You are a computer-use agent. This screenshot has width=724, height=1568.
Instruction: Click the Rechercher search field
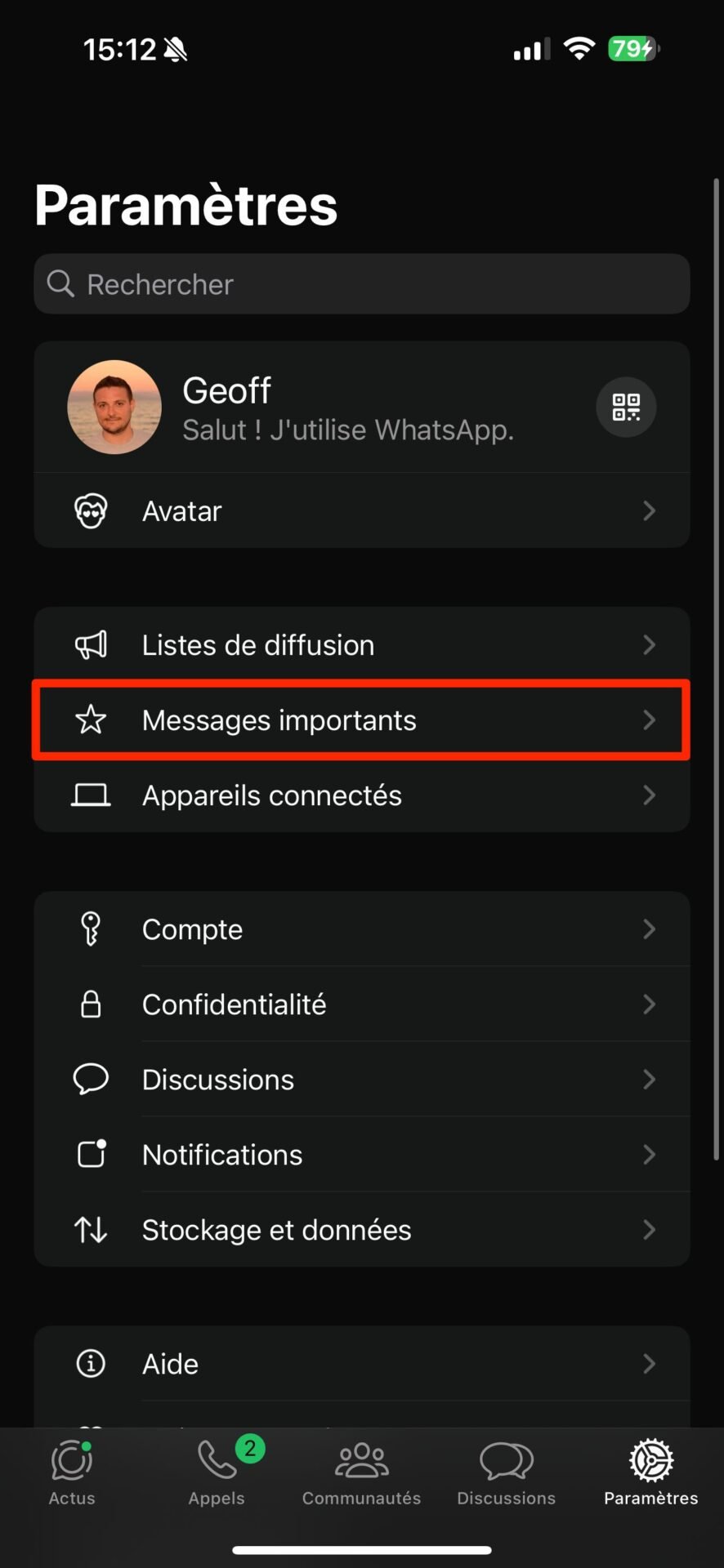click(x=362, y=284)
